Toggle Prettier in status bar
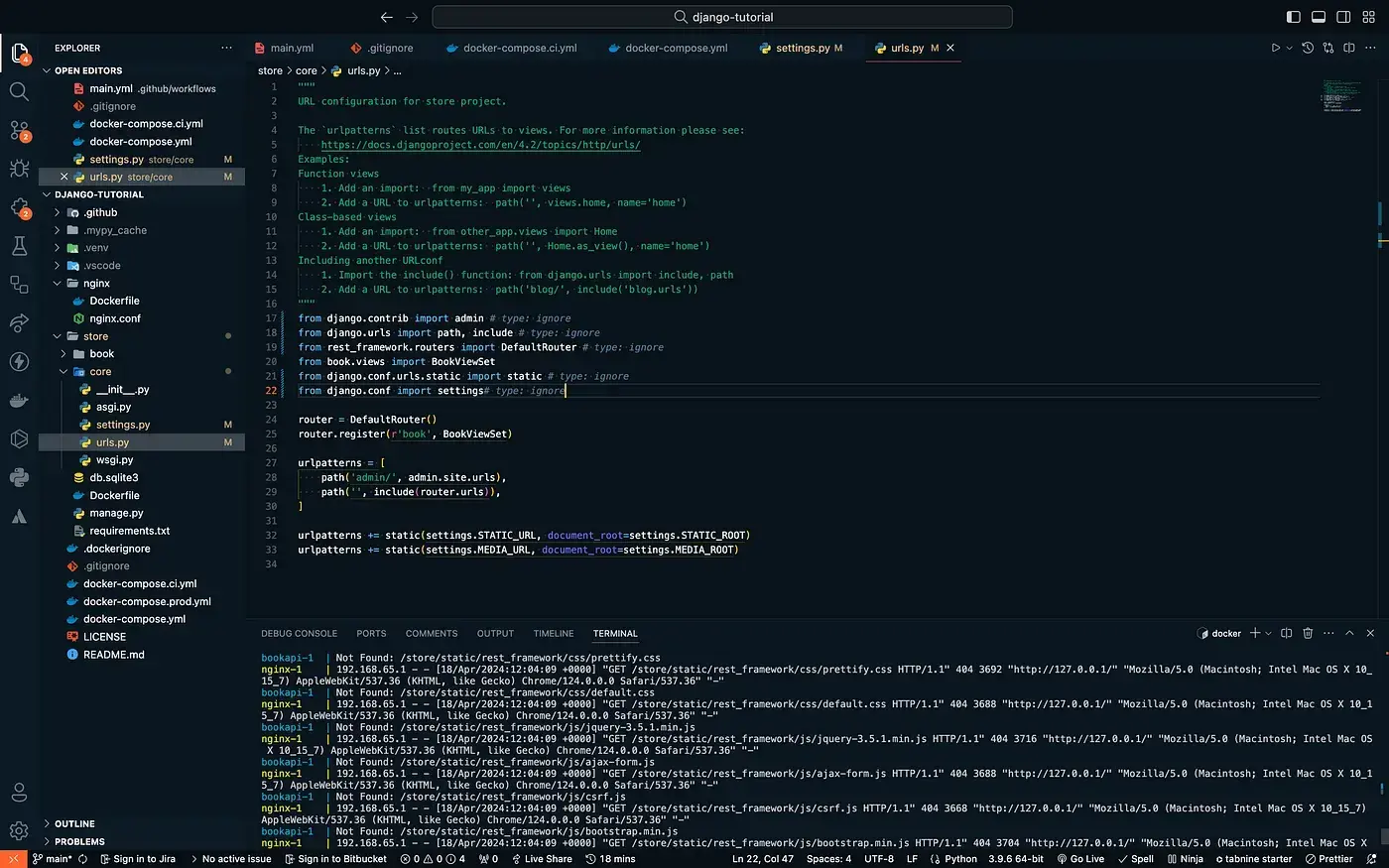The image size is (1389, 868). click(1329, 859)
